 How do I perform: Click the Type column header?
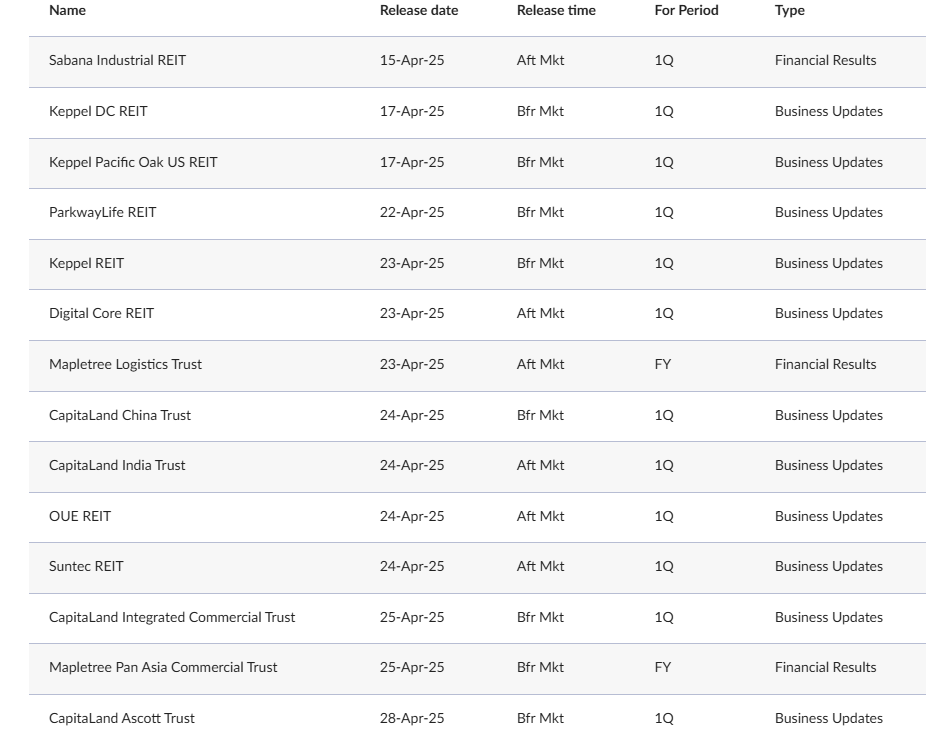[x=789, y=10]
